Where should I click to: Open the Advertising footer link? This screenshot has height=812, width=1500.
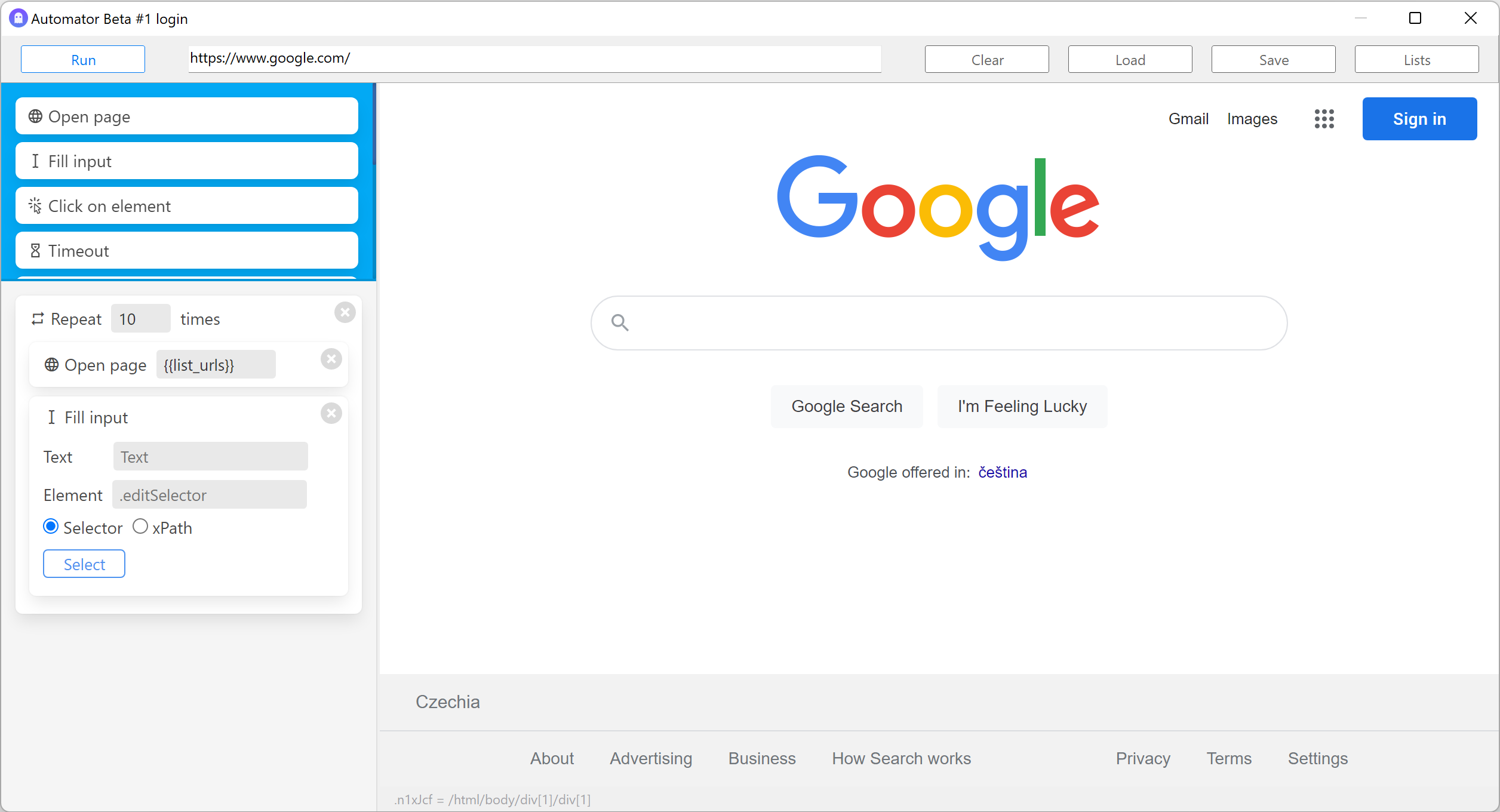tap(651, 758)
